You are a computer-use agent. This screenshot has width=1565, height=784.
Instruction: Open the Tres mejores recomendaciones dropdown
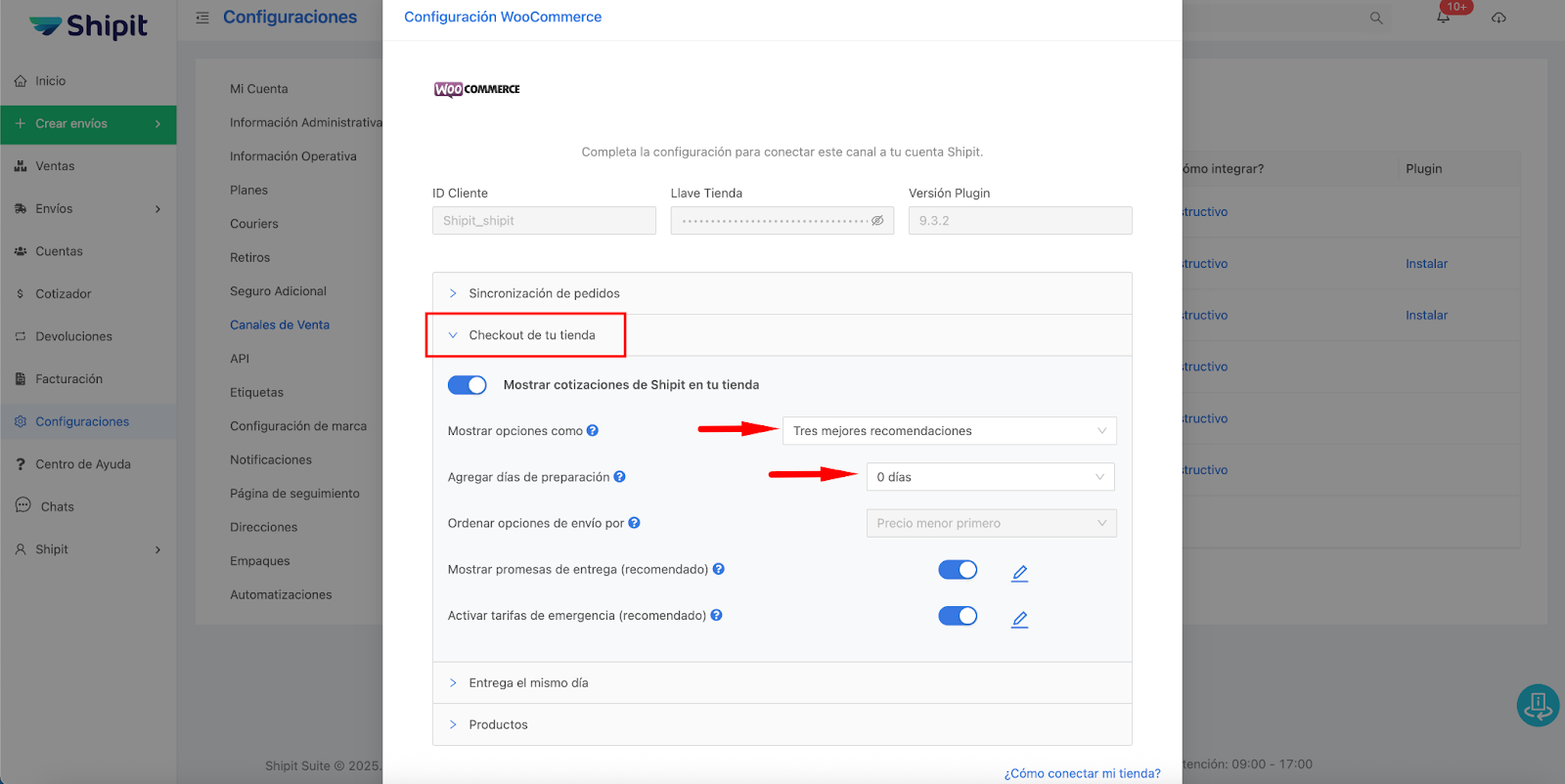(949, 431)
